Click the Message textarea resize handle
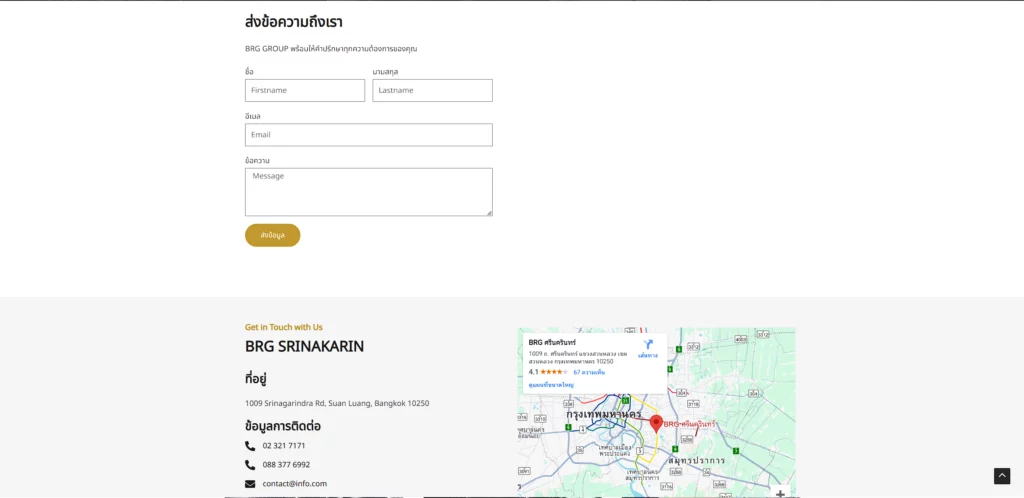The height and width of the screenshot is (498, 1024). (x=489, y=213)
